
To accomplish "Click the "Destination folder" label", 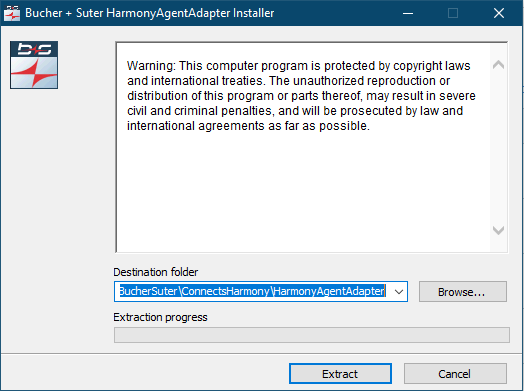I will pos(156,272).
